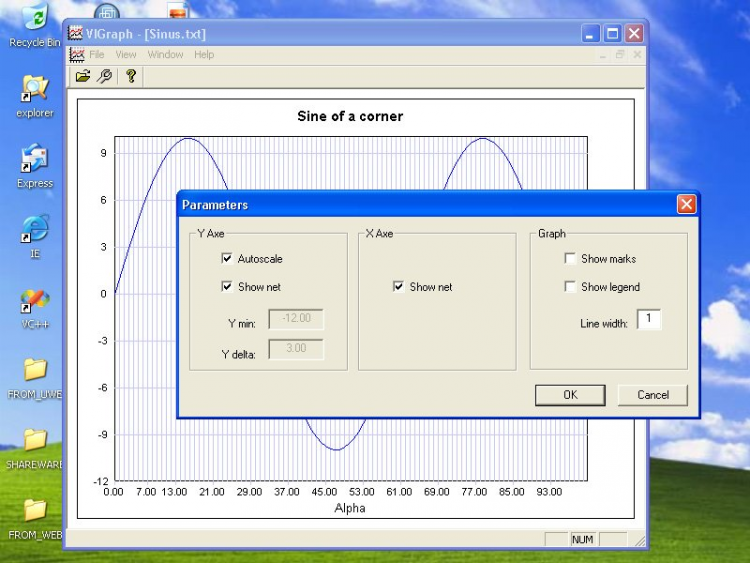Click the Alpha x-axis label
The width and height of the screenshot is (750, 563).
click(350, 508)
